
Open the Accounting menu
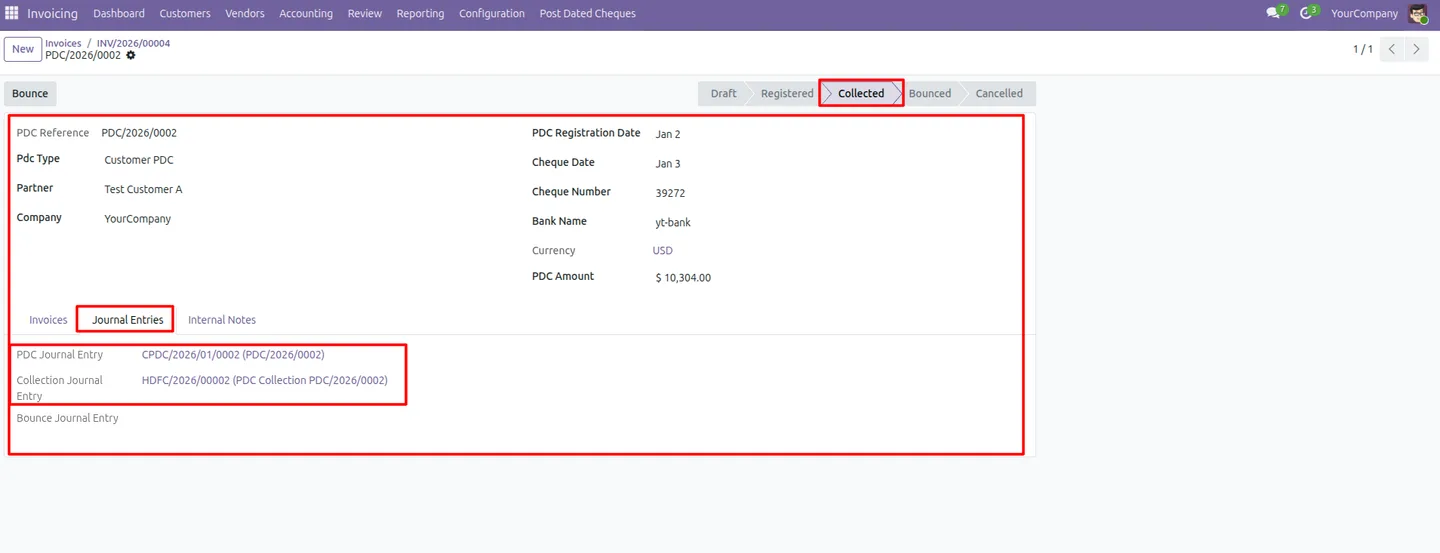click(x=306, y=13)
